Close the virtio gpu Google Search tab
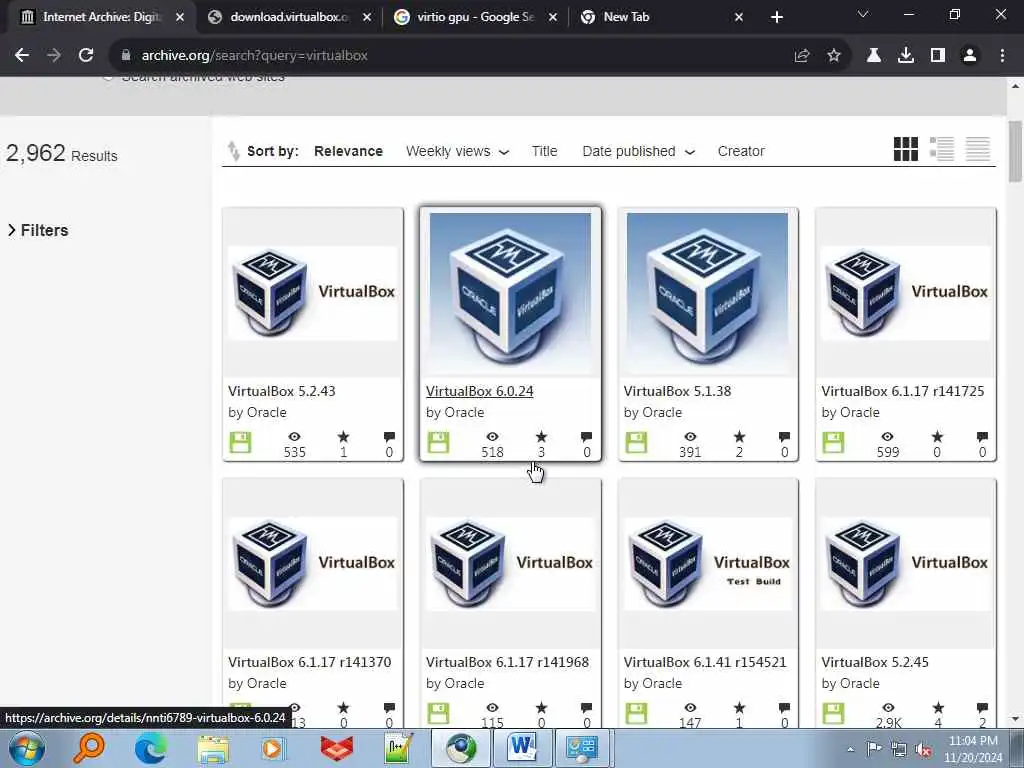The image size is (1024, 768). point(552,18)
